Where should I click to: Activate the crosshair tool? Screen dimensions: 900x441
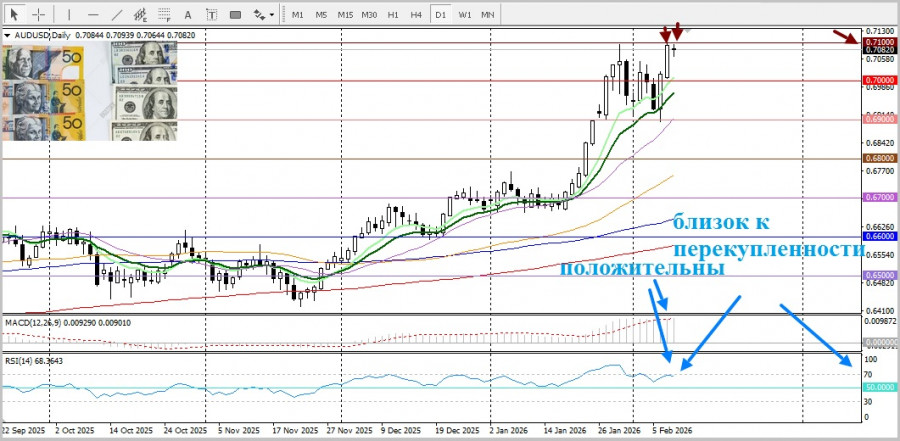[38, 14]
